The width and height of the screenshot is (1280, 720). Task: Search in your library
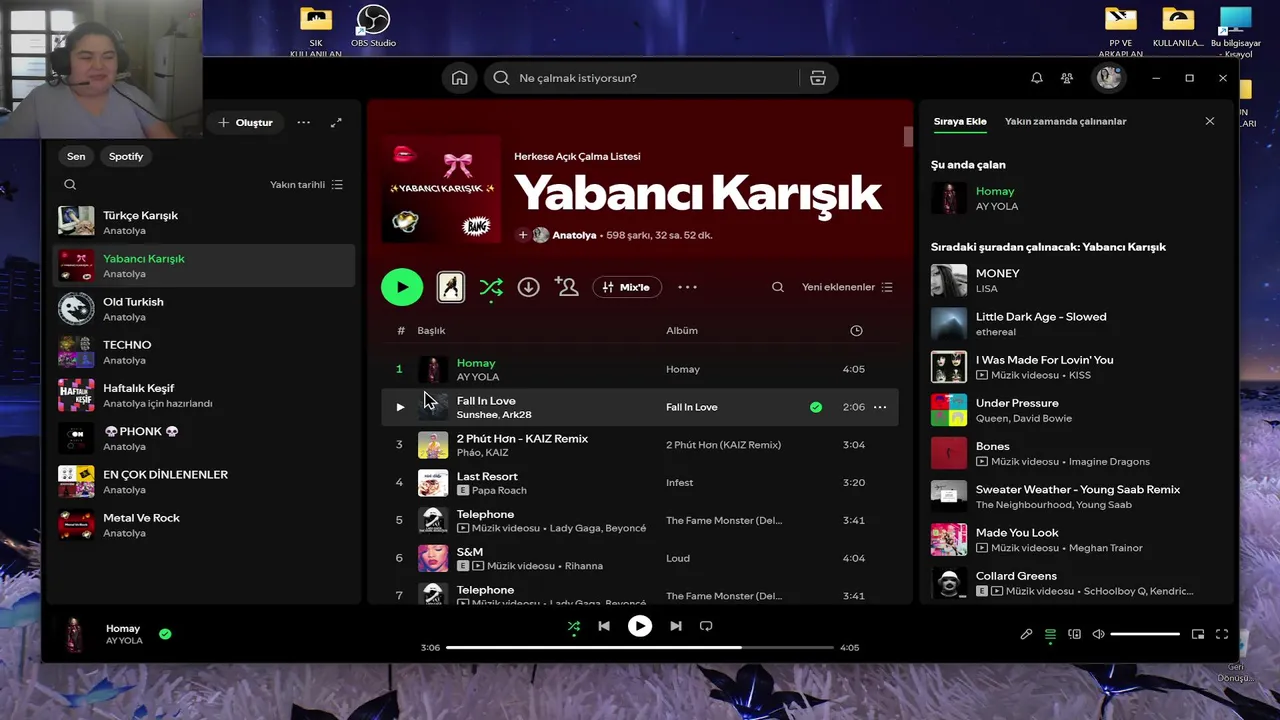(70, 184)
